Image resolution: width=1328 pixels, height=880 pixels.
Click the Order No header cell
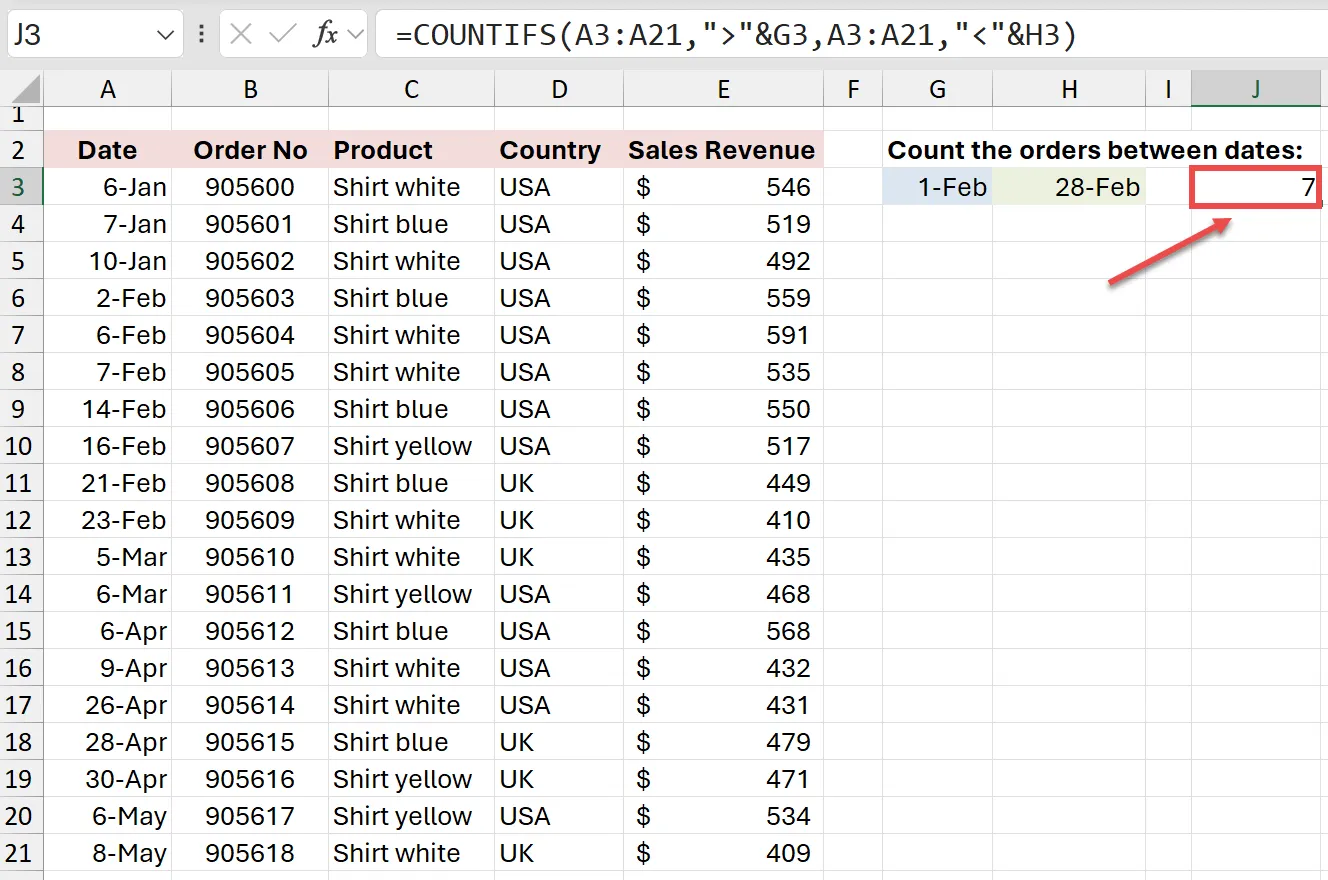(250, 150)
